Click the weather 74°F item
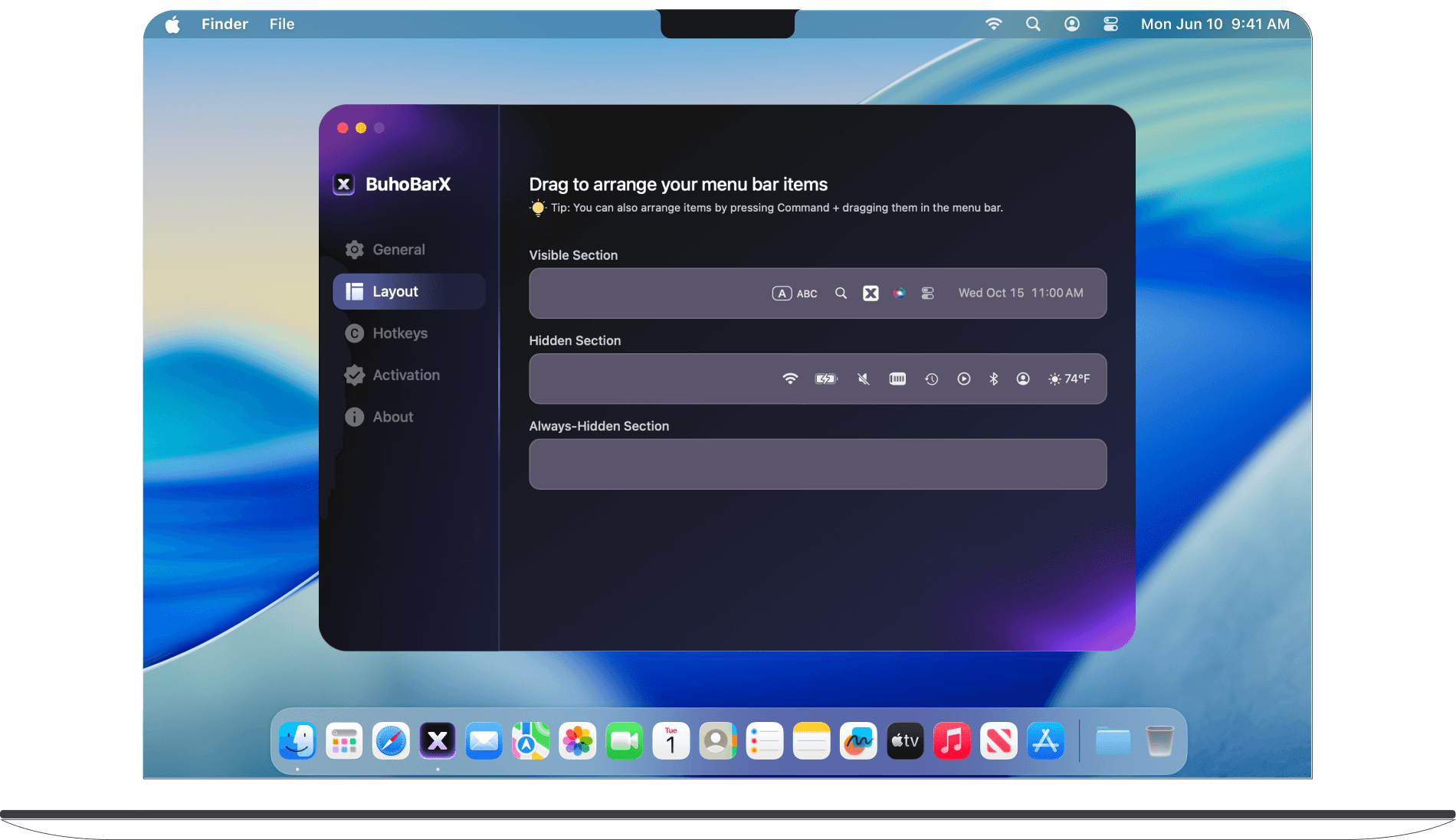This screenshot has width=1456, height=840. (1069, 379)
